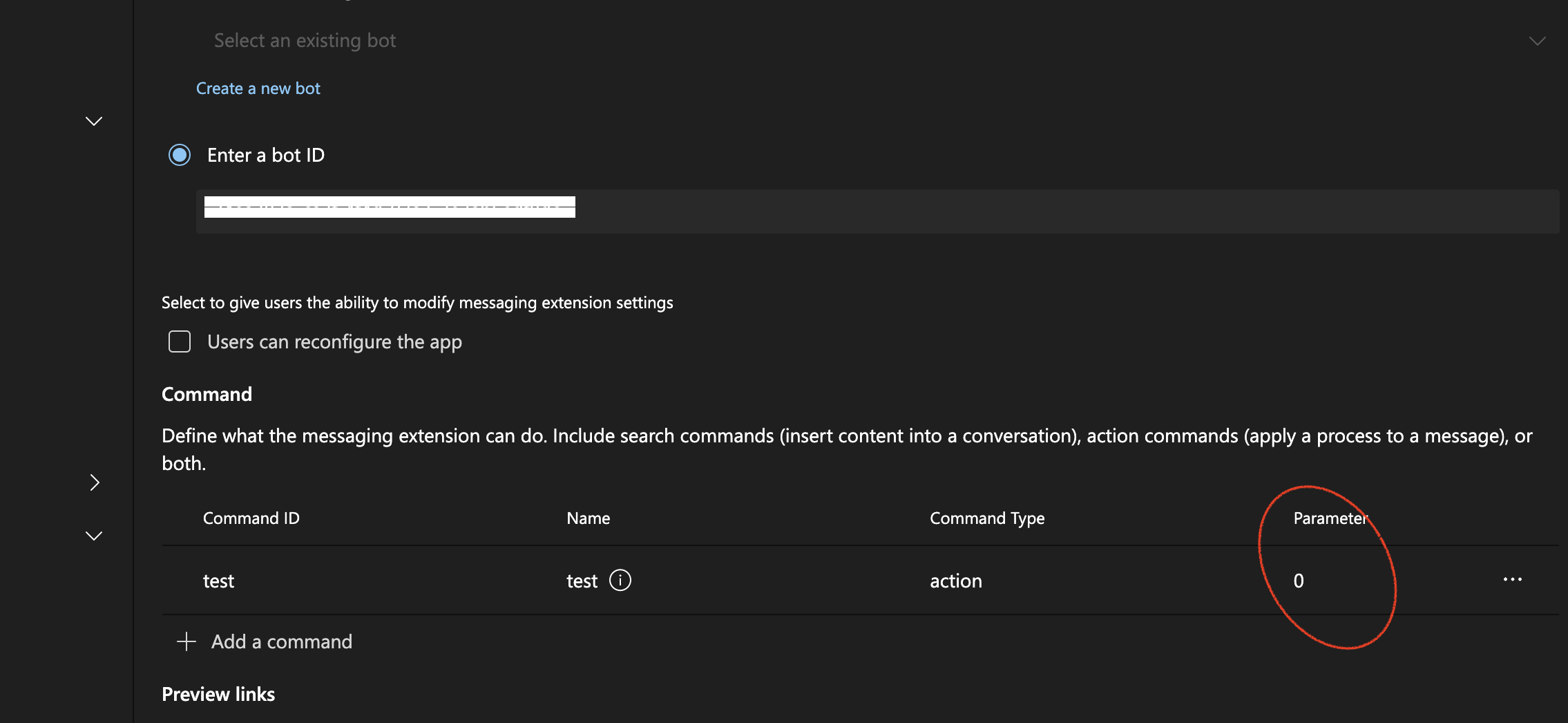This screenshot has width=1568, height=723.
Task: Click the Command section heading
Action: click(207, 394)
